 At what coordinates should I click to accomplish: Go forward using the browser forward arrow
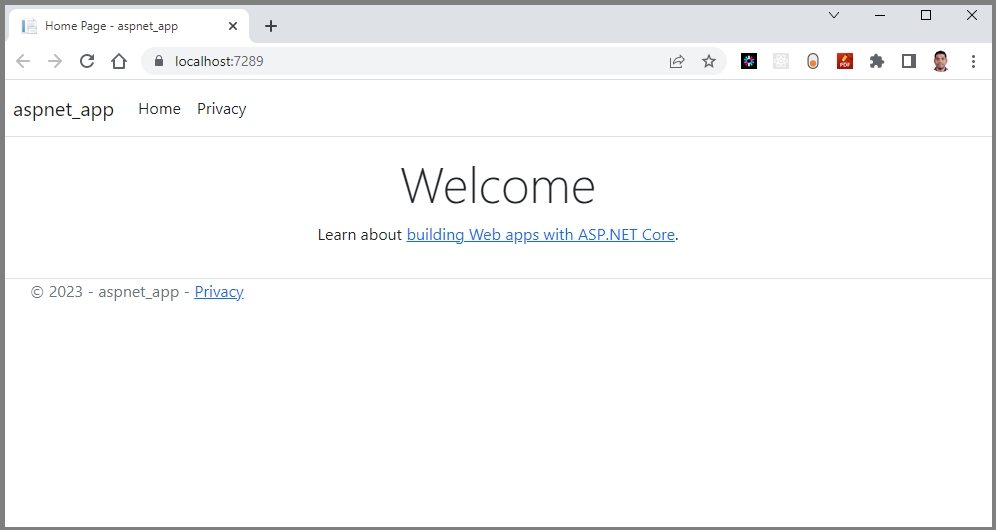coord(55,61)
